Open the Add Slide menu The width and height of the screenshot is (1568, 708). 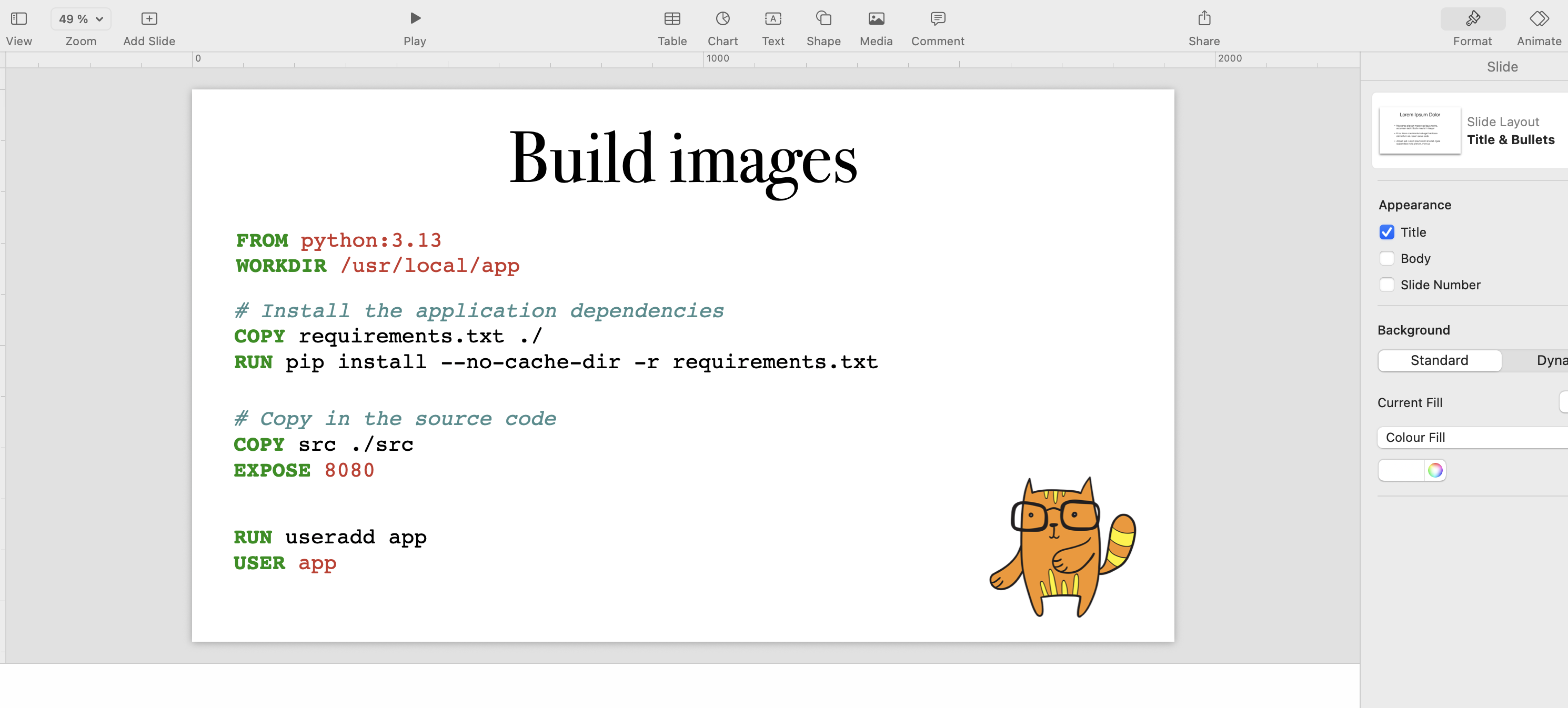click(148, 18)
